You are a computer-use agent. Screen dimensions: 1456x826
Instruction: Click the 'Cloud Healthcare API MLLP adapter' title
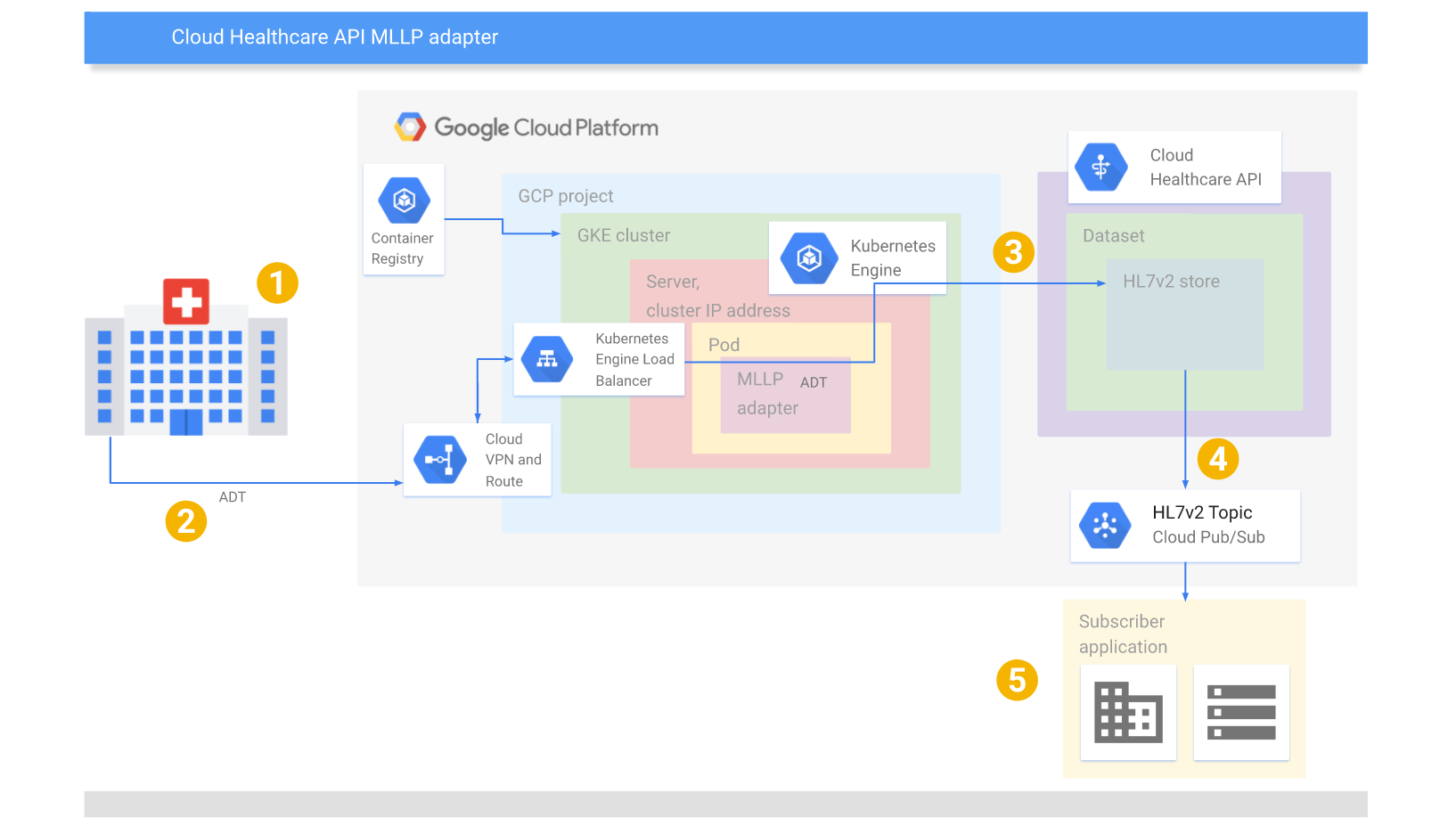(x=334, y=37)
